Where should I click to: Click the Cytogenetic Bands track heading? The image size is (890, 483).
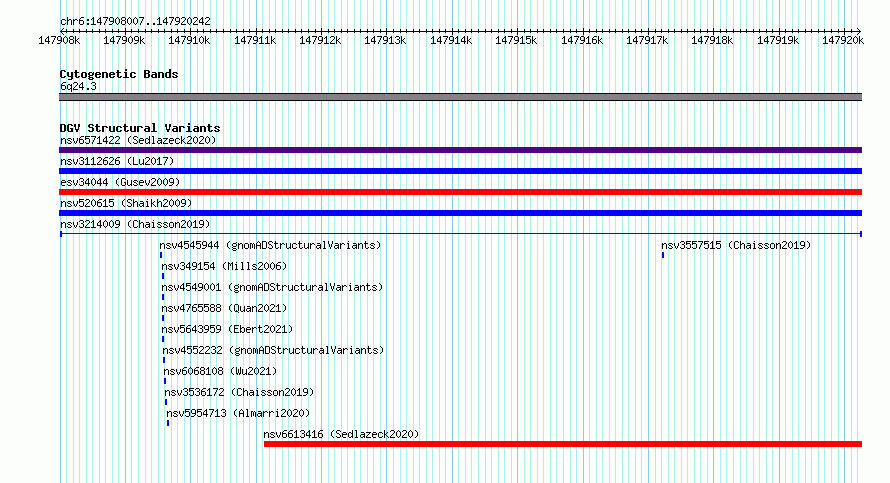click(x=119, y=74)
